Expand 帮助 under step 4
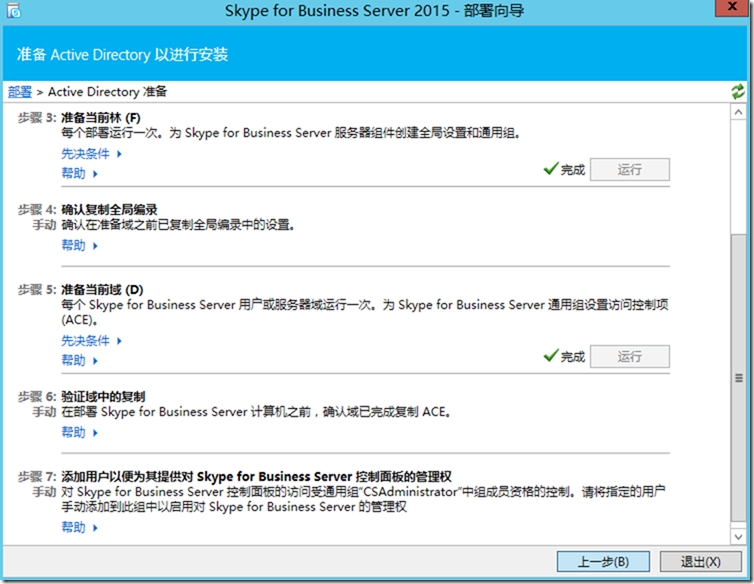754x584 pixels. [x=79, y=246]
